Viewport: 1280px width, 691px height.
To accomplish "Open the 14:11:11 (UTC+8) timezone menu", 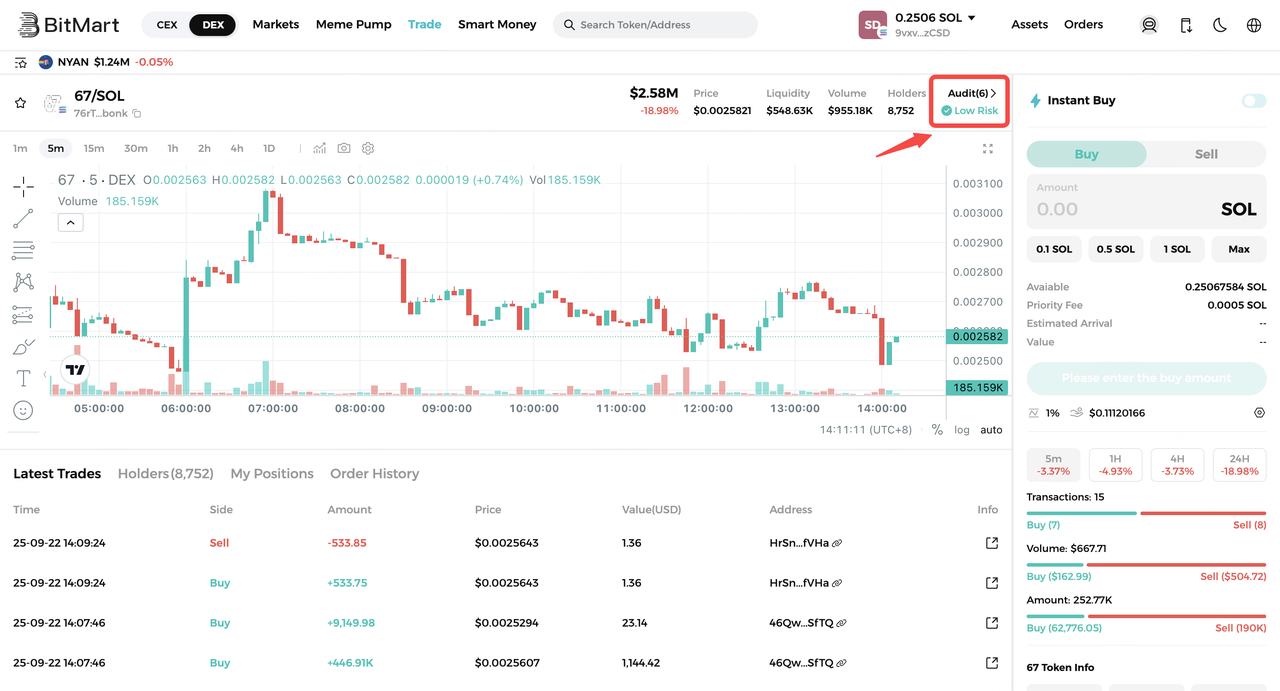I will [866, 430].
